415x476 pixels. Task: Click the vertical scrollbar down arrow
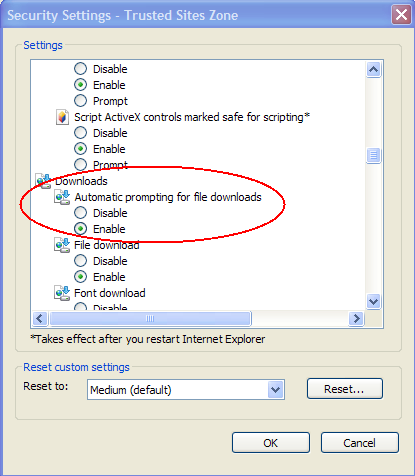click(373, 302)
